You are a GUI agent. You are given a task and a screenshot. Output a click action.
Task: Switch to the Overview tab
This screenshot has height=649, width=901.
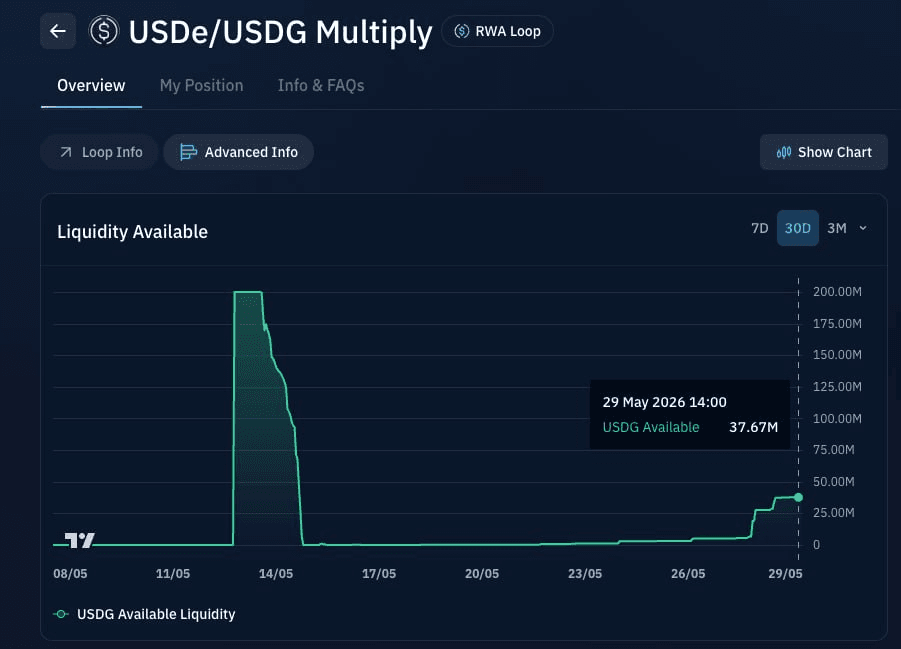(91, 86)
